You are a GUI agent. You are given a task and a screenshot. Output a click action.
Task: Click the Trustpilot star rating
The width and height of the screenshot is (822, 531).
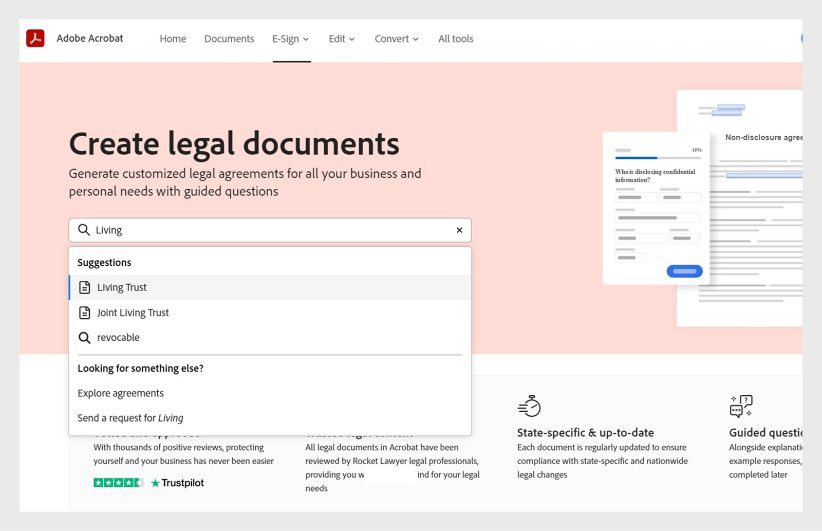(118, 482)
